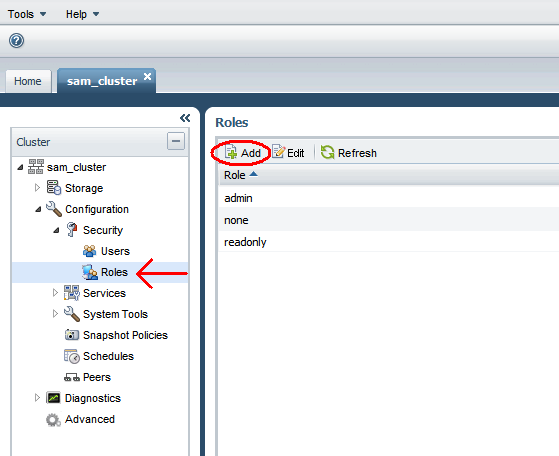Select the Storage icon in tree
The height and width of the screenshot is (456, 559).
pyautogui.click(x=54, y=188)
